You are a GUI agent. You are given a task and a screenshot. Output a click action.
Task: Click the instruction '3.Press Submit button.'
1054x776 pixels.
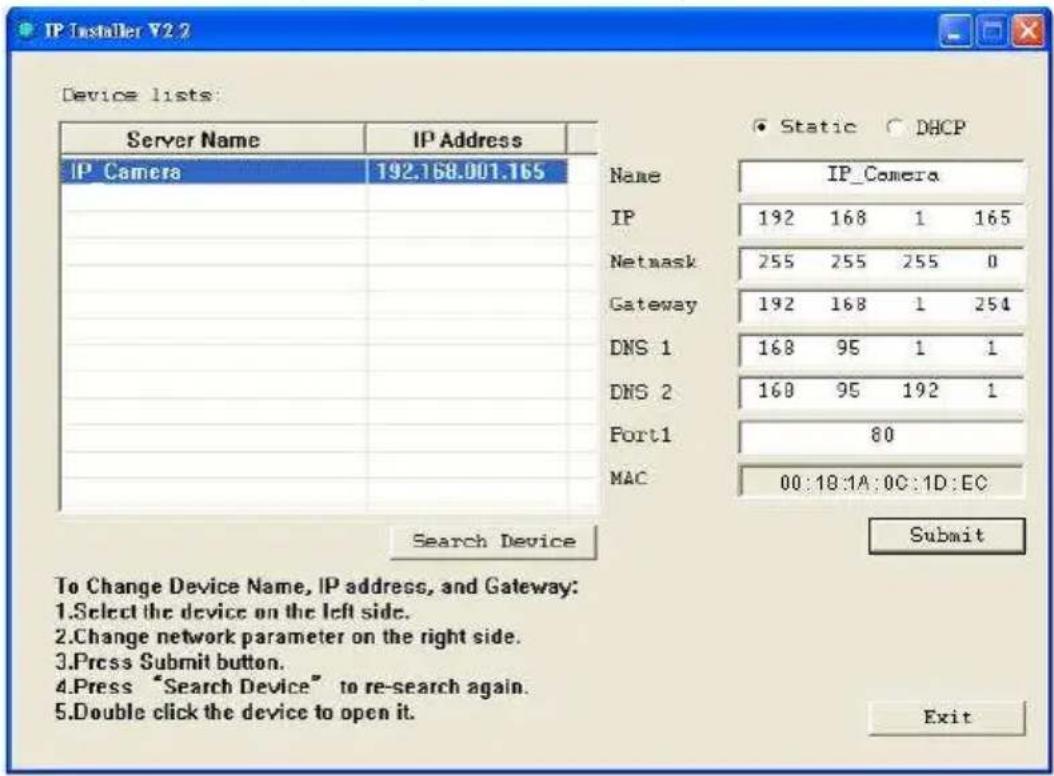click(169, 662)
